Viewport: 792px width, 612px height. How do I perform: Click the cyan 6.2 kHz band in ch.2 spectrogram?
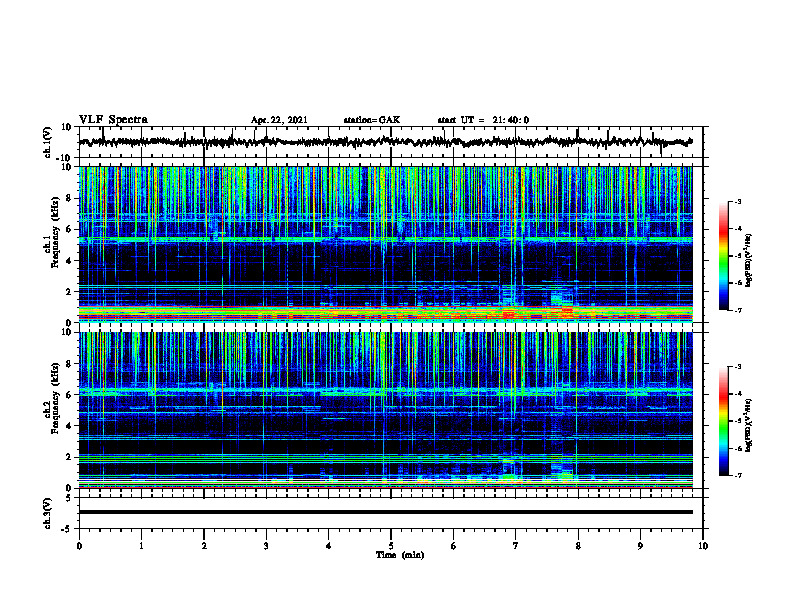[385, 390]
